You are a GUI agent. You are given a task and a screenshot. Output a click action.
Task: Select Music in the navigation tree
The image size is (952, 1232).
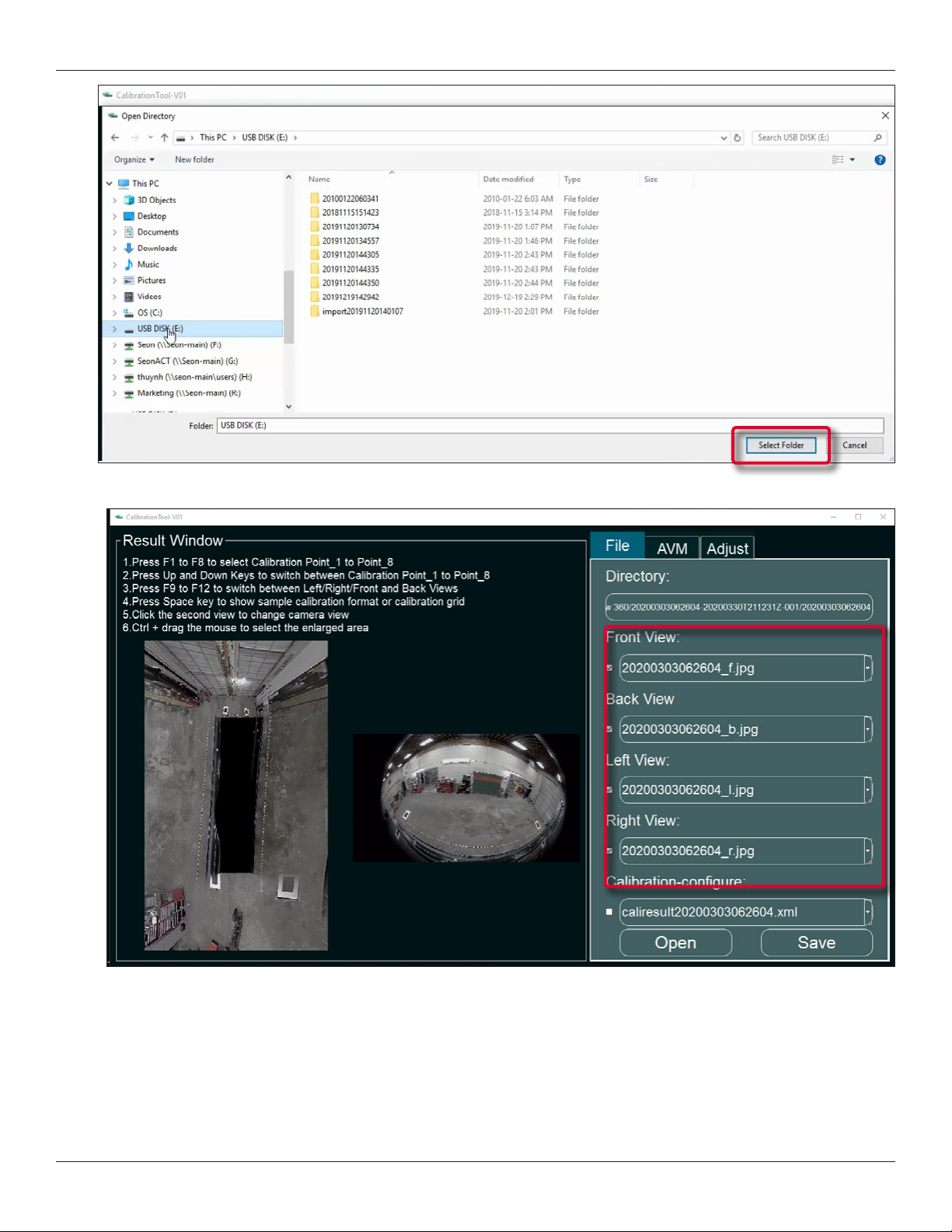tap(148, 264)
